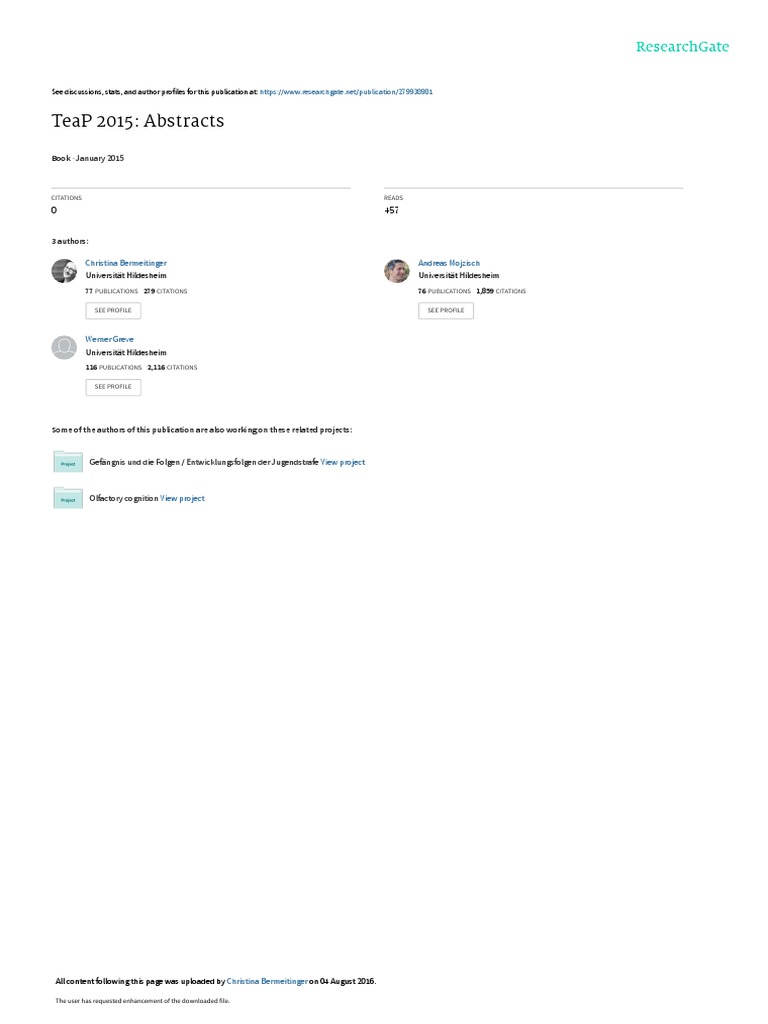Open Christina Bermeitinger author name link
Image resolution: width=768 pixels, height=1024 pixels.
(x=126, y=263)
